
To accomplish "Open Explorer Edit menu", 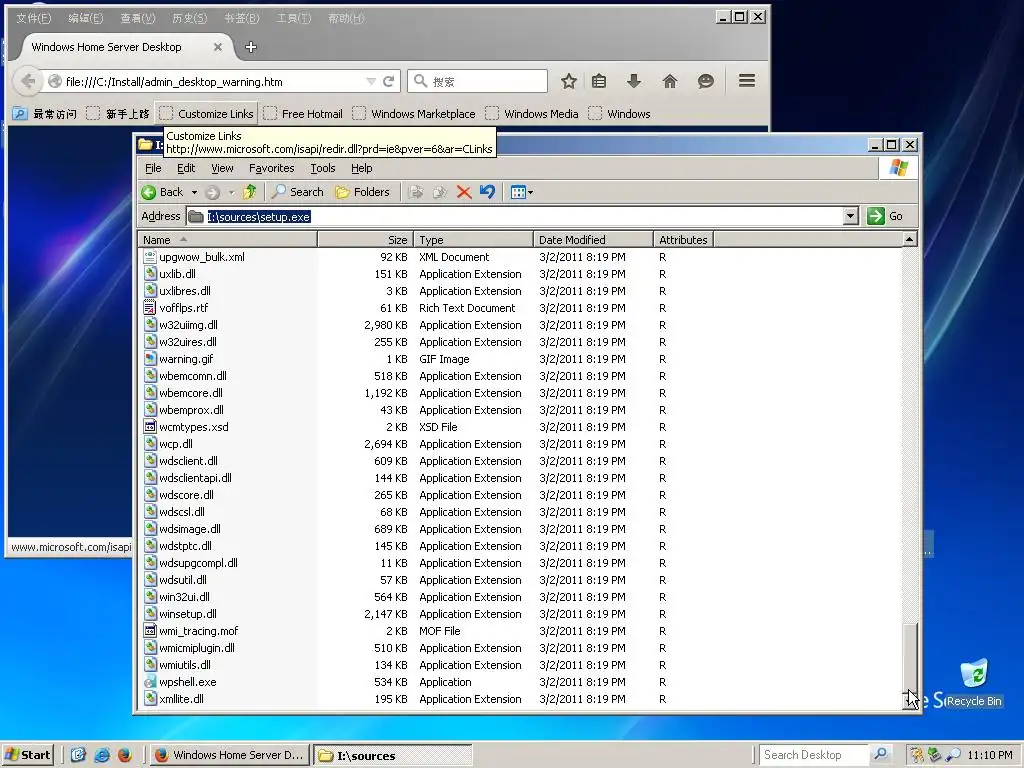I will point(186,168).
